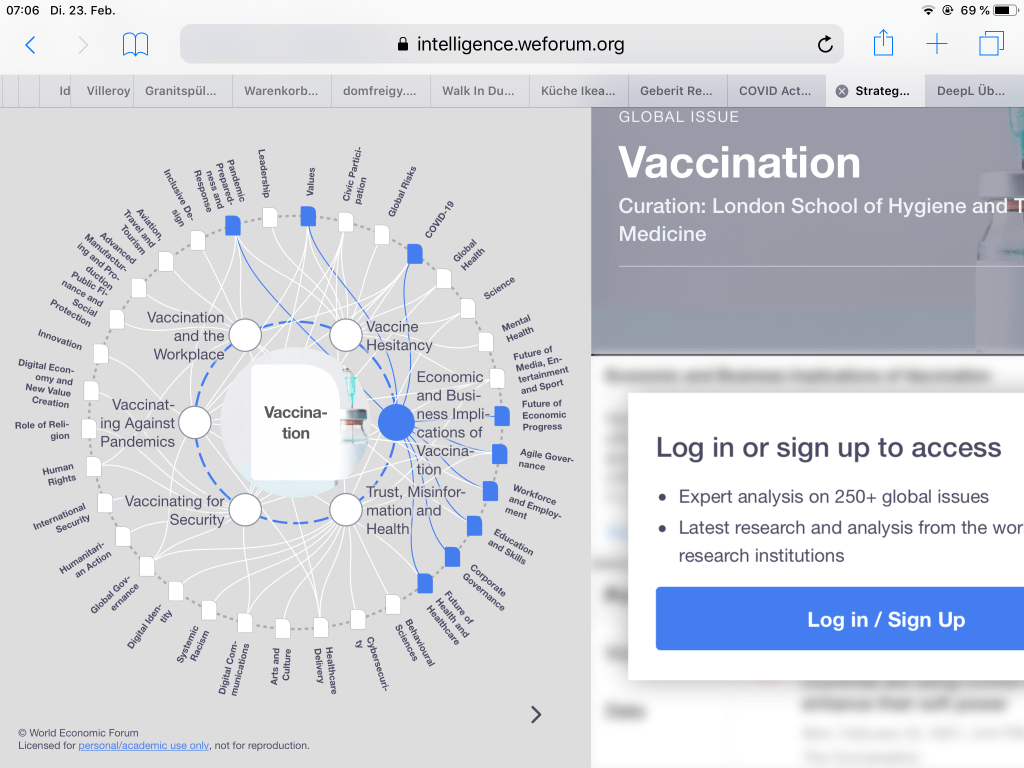Select the Vaccination and the Workplace circle

click(245, 335)
